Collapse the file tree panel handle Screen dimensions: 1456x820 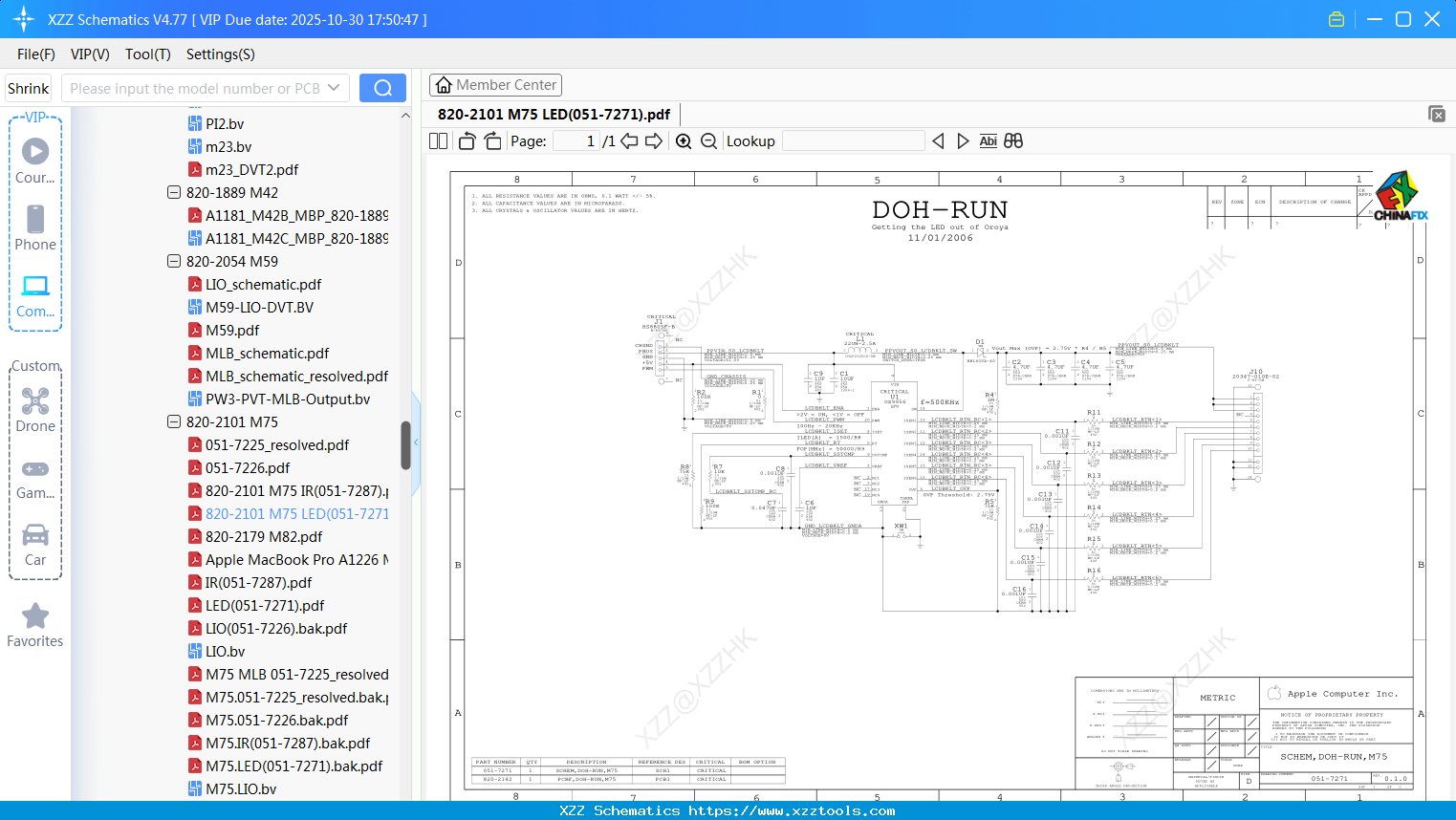416,442
